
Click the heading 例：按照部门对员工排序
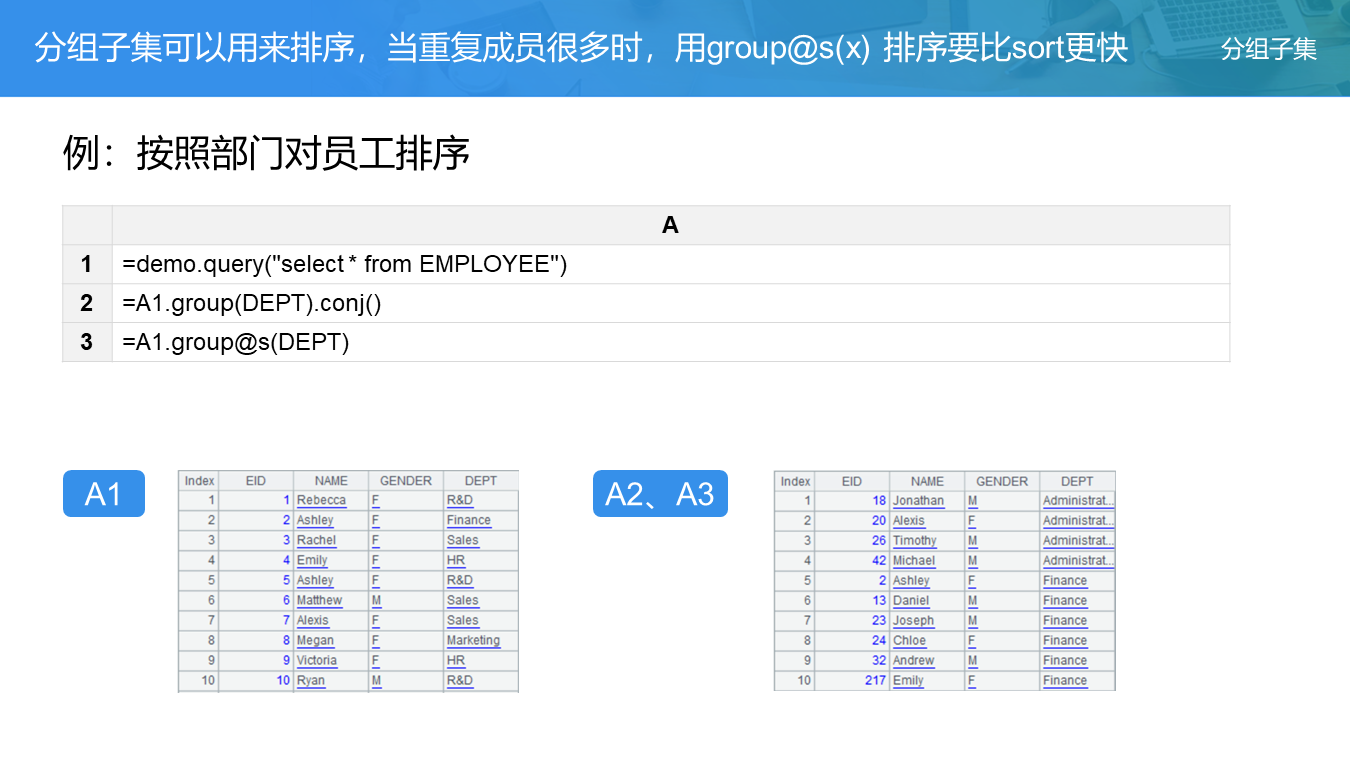tap(266, 154)
